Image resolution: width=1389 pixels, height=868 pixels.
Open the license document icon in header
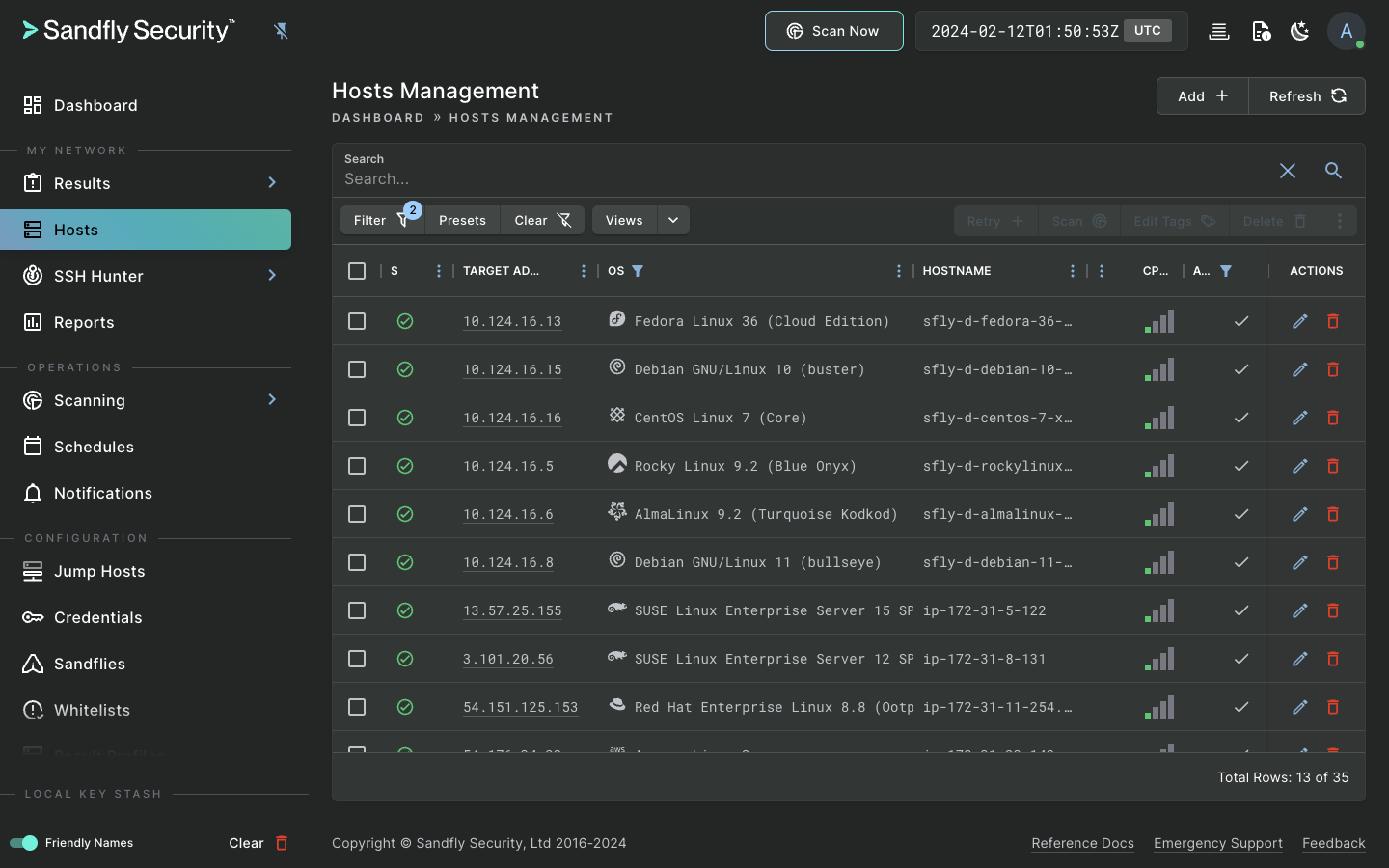1261,31
